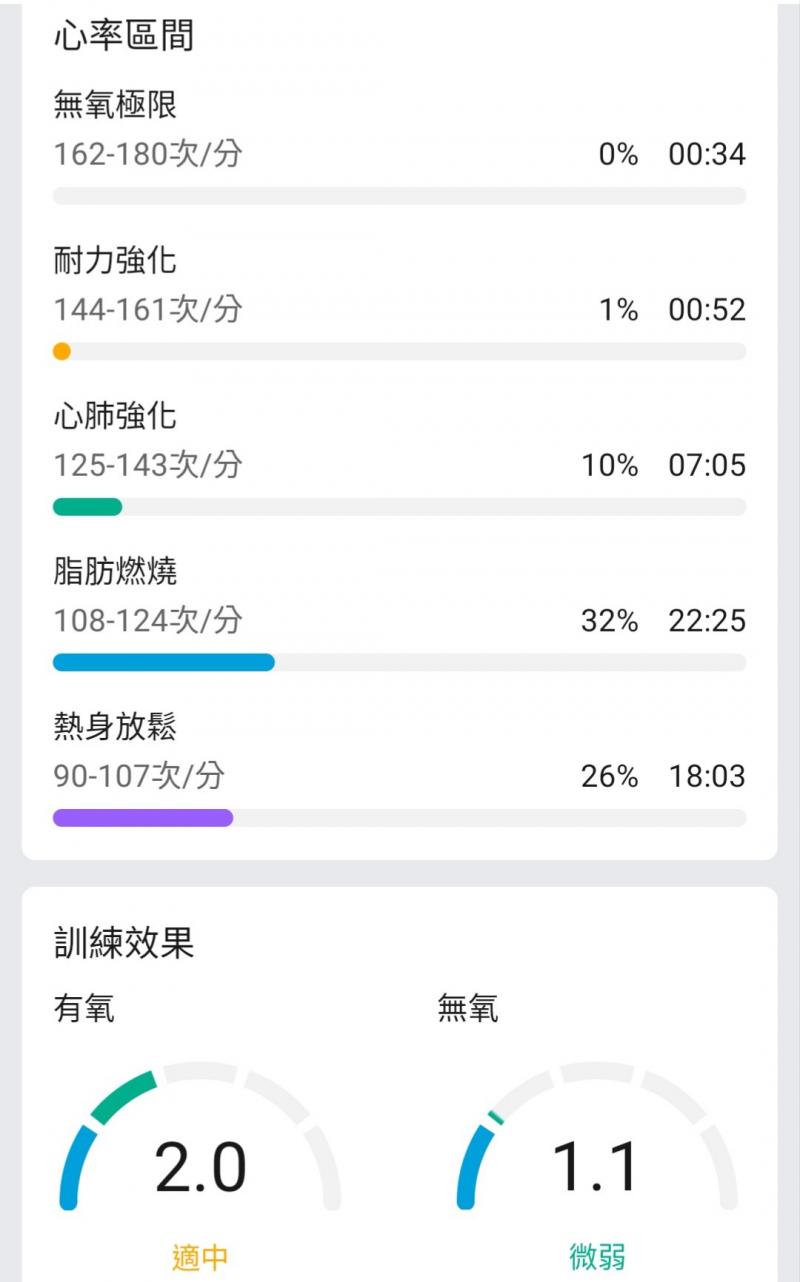Tap the 訓練效果 section heading
800x1282 pixels.
click(x=124, y=943)
